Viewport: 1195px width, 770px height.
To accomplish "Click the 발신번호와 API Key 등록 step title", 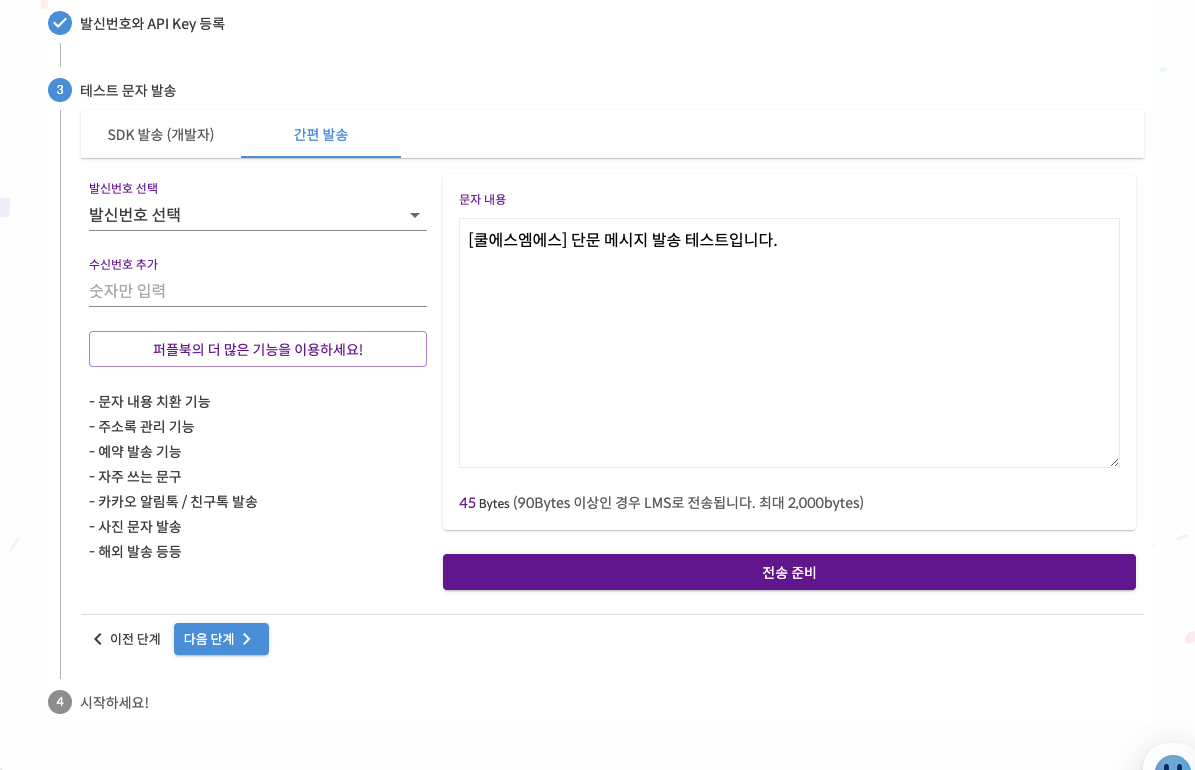I will [x=152, y=24].
